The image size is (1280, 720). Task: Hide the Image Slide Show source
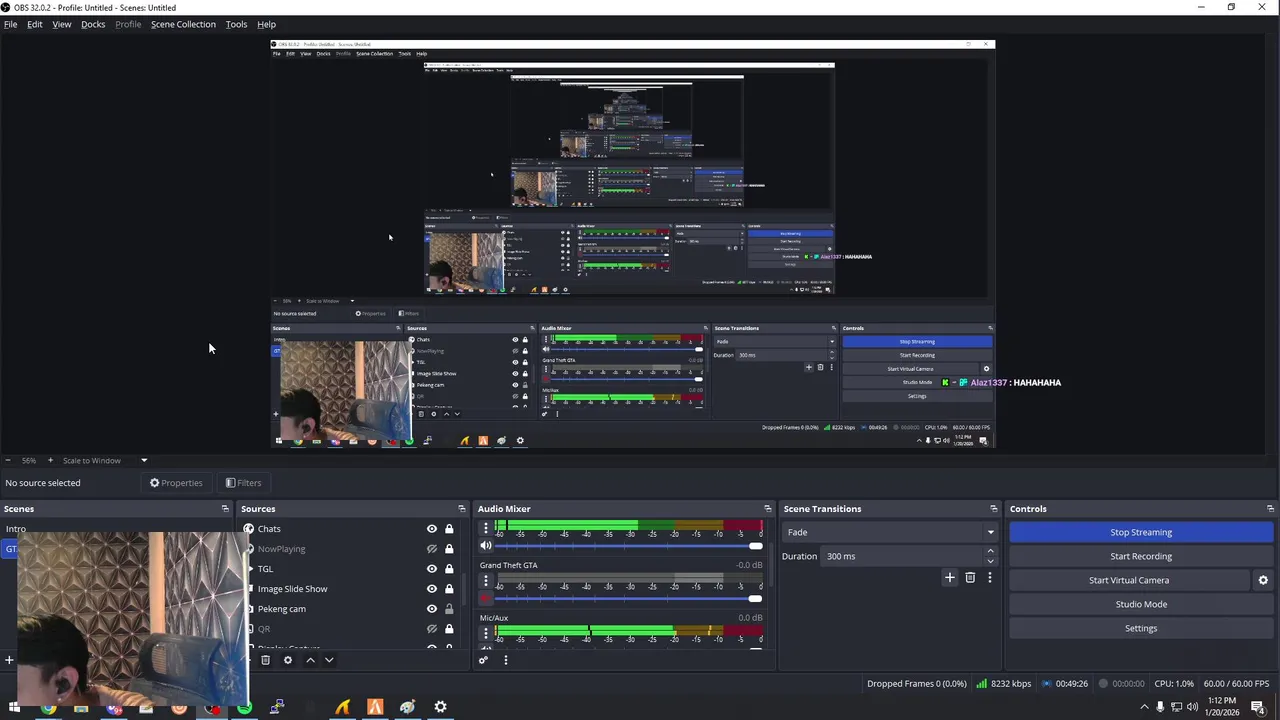[x=432, y=589]
